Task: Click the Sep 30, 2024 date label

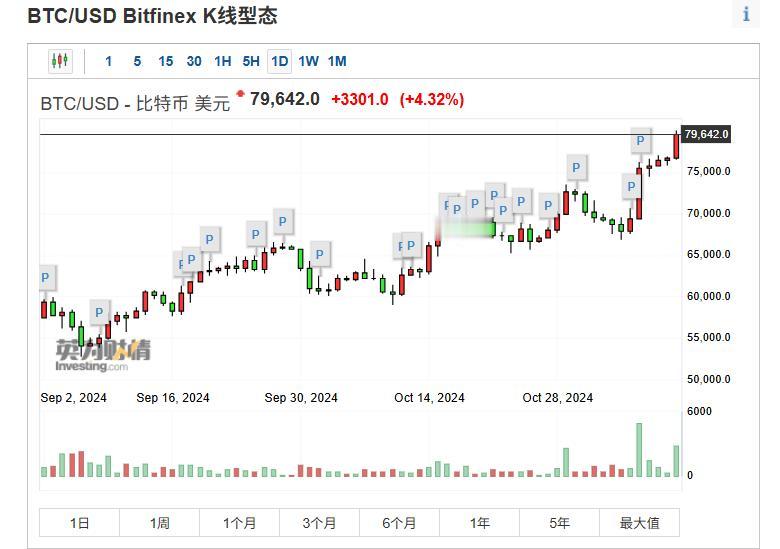Action: [x=301, y=398]
